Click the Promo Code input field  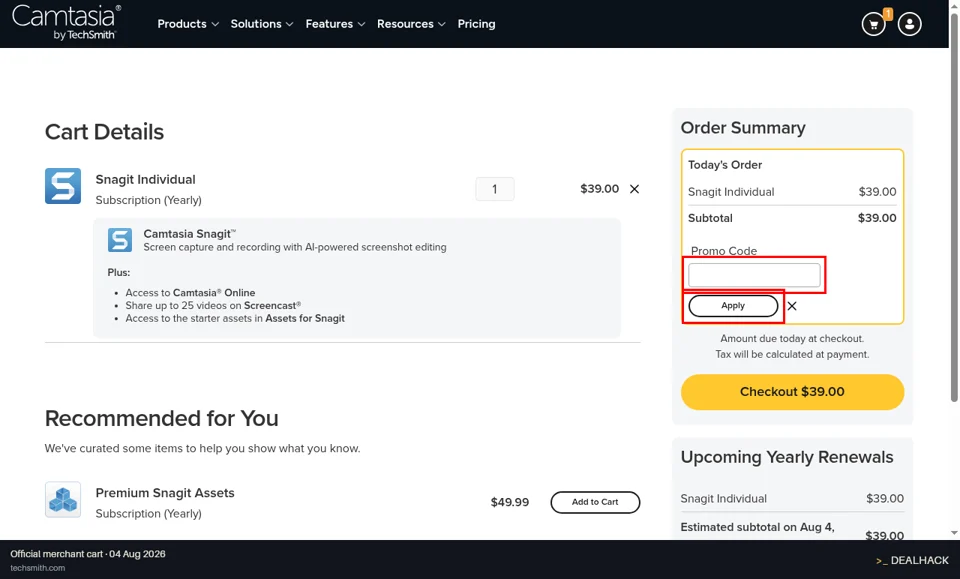754,275
